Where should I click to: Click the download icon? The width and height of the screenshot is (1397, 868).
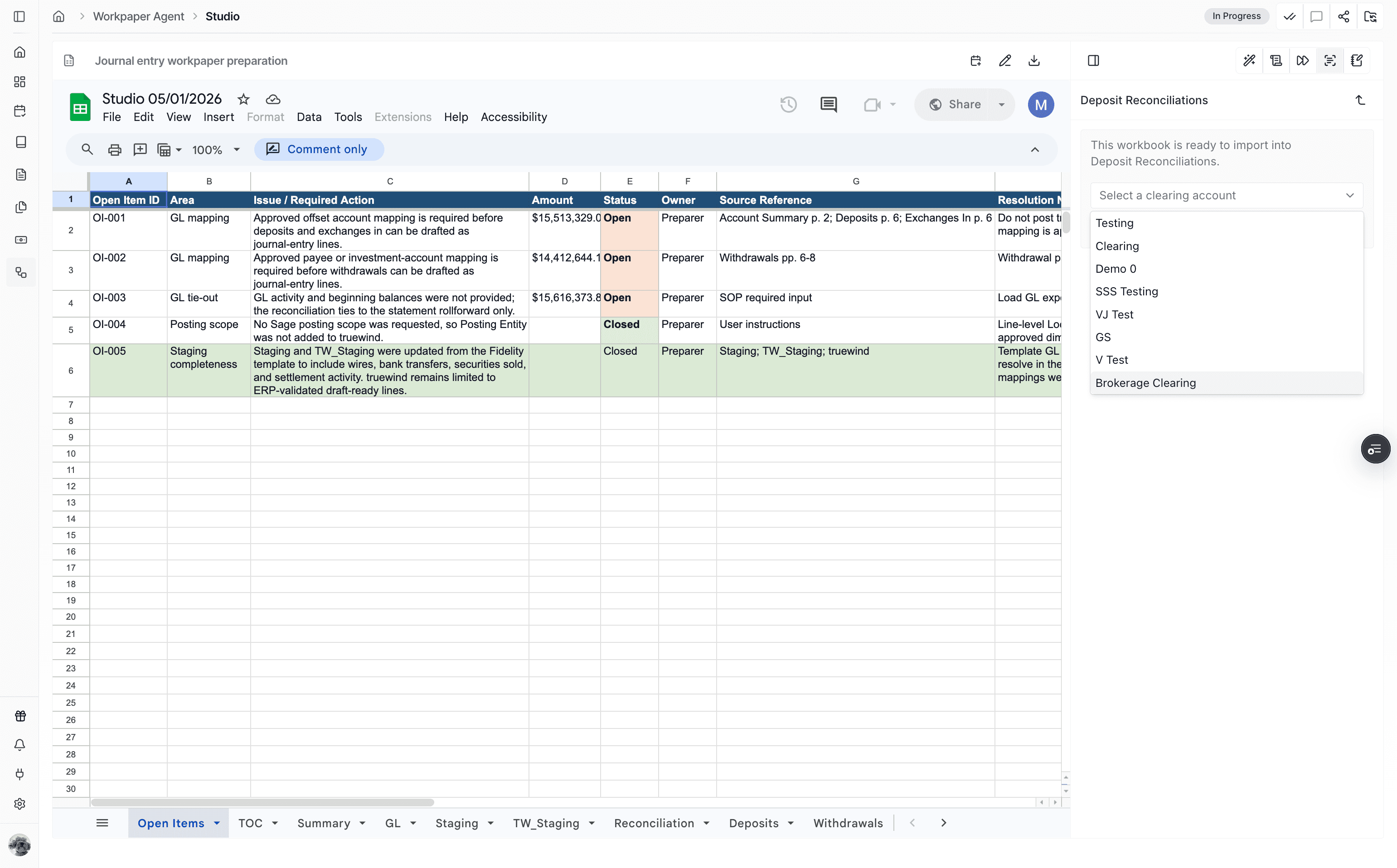1034,61
